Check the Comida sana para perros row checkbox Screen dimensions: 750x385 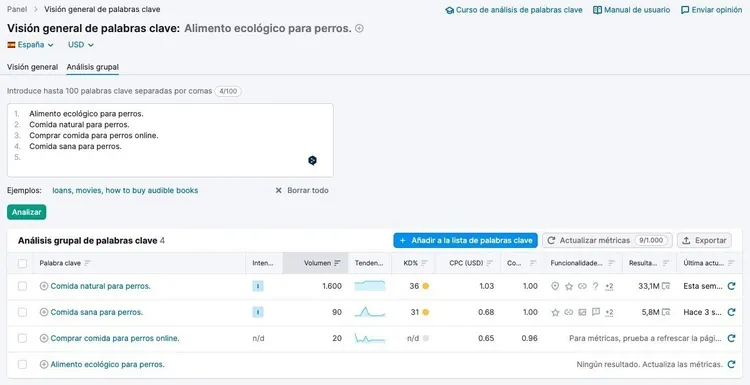pyautogui.click(x=22, y=312)
